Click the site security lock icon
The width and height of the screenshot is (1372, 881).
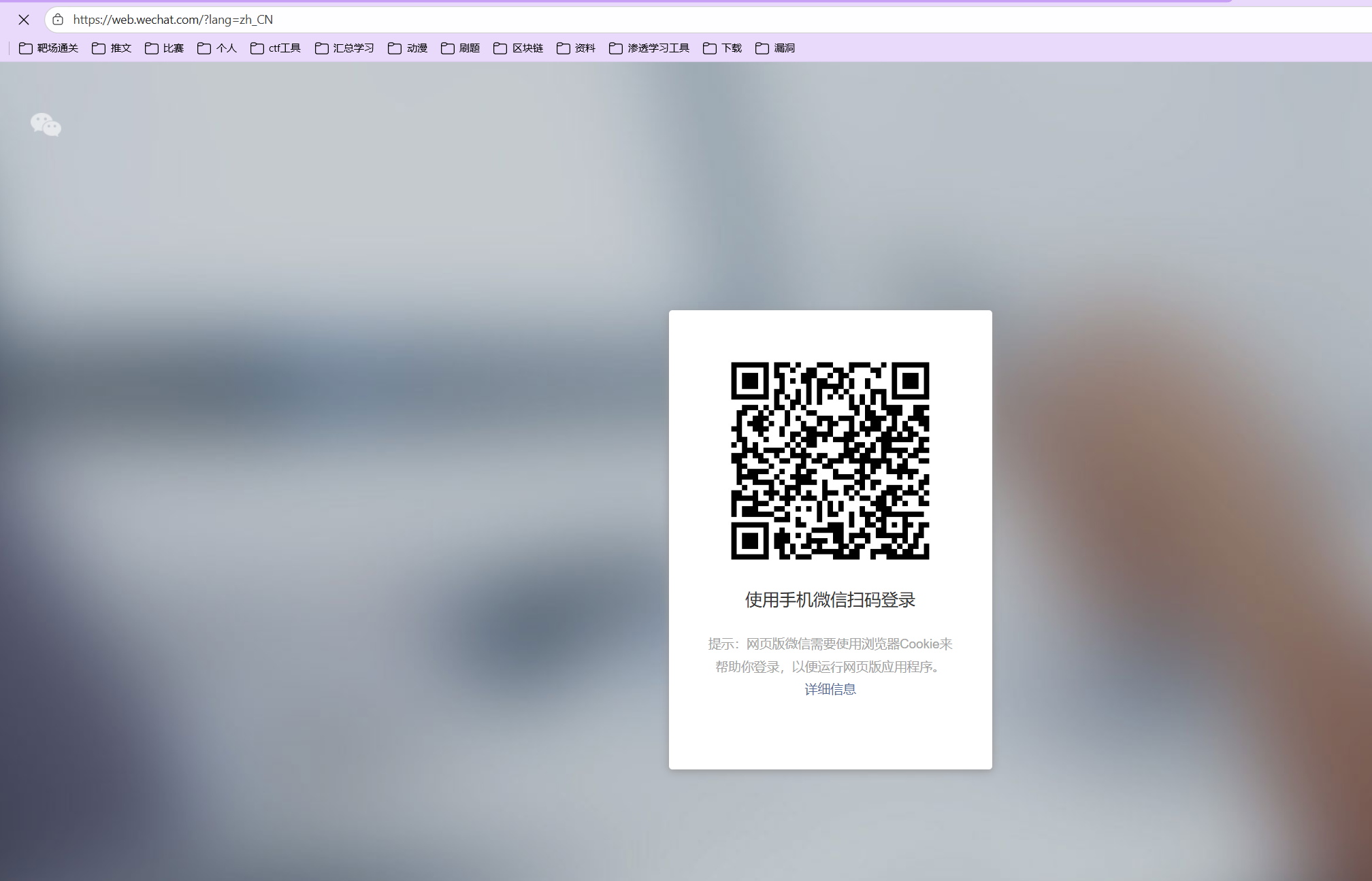tap(58, 20)
